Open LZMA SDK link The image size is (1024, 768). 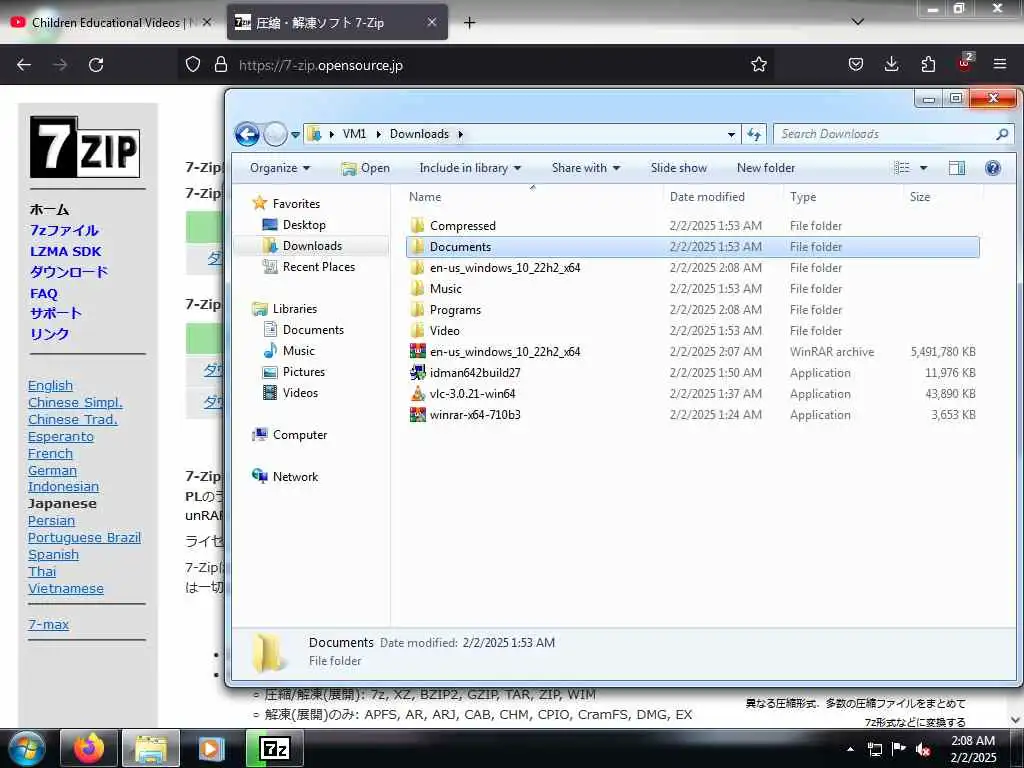[65, 251]
